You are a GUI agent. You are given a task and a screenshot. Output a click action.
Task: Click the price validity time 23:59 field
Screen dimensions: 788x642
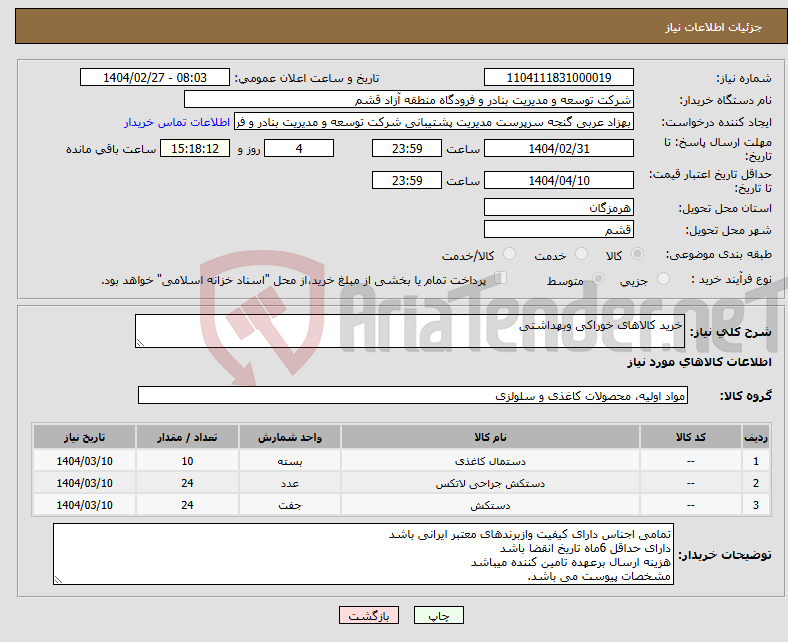(407, 180)
